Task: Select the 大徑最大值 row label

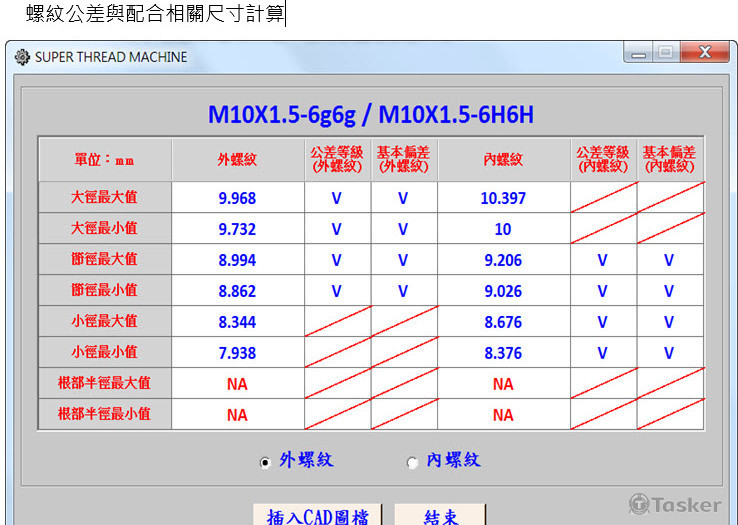Action: click(104, 197)
